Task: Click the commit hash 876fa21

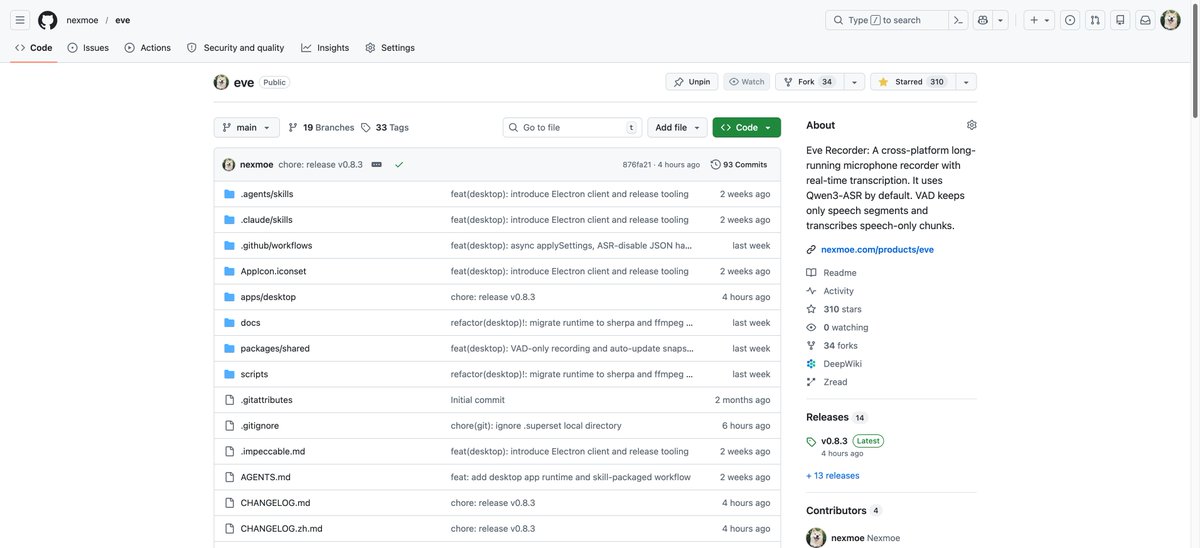Action: click(x=637, y=164)
